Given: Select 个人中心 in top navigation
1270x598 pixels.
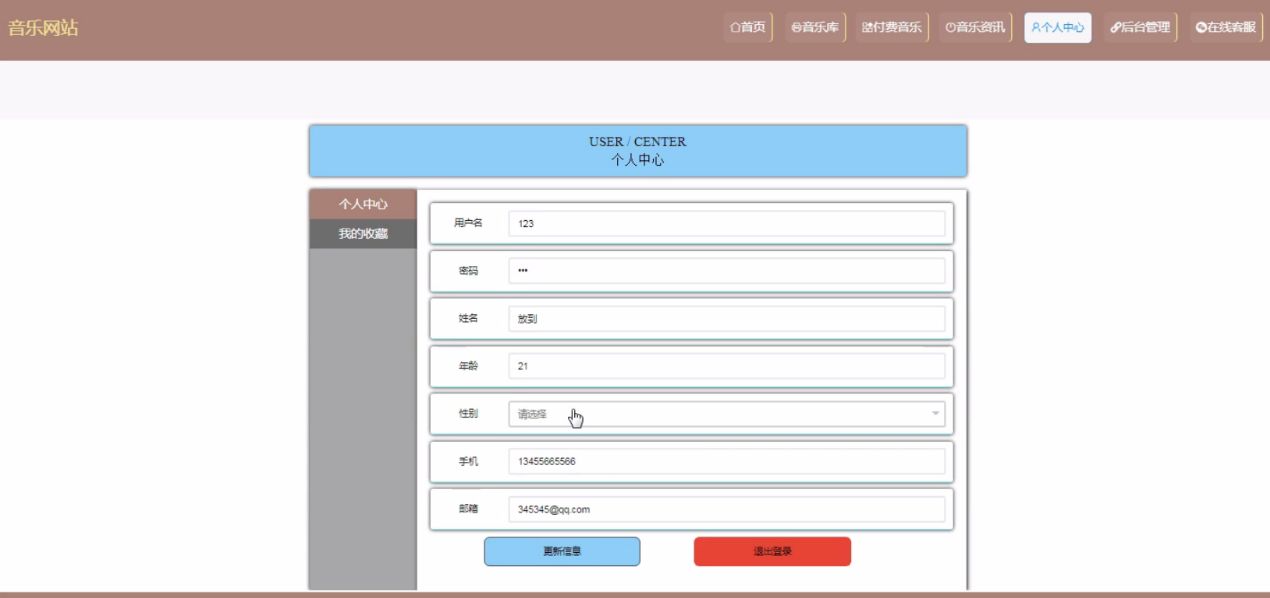Looking at the screenshot, I should click(1058, 28).
